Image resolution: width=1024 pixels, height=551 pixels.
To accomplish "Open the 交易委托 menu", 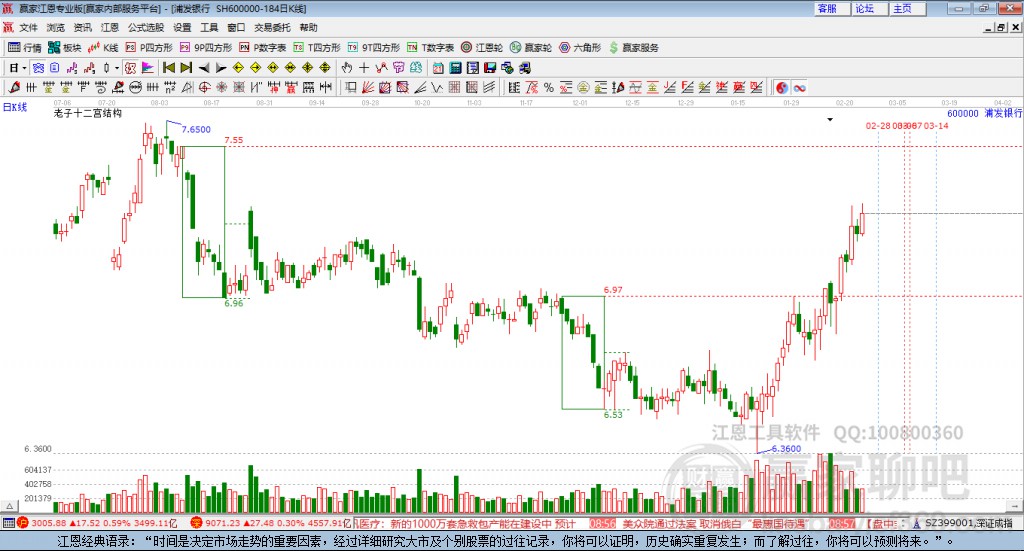I will pos(272,27).
